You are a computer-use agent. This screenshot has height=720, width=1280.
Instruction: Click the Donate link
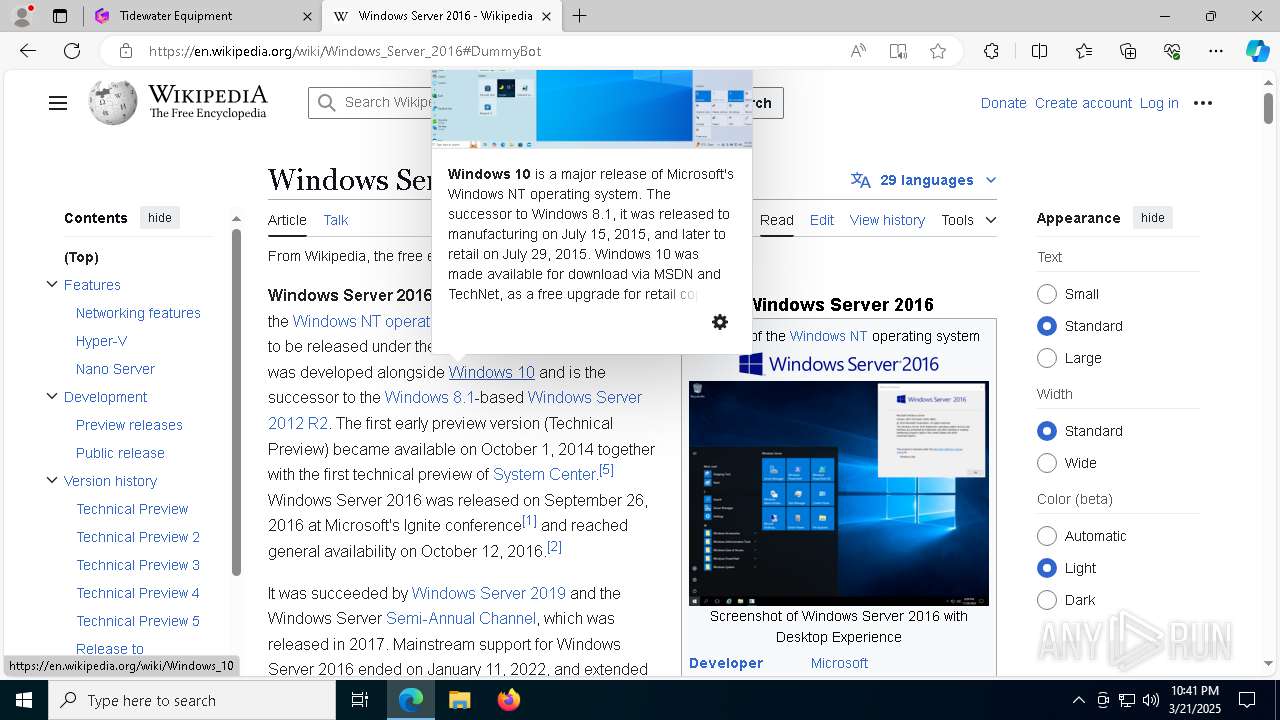(x=1003, y=103)
